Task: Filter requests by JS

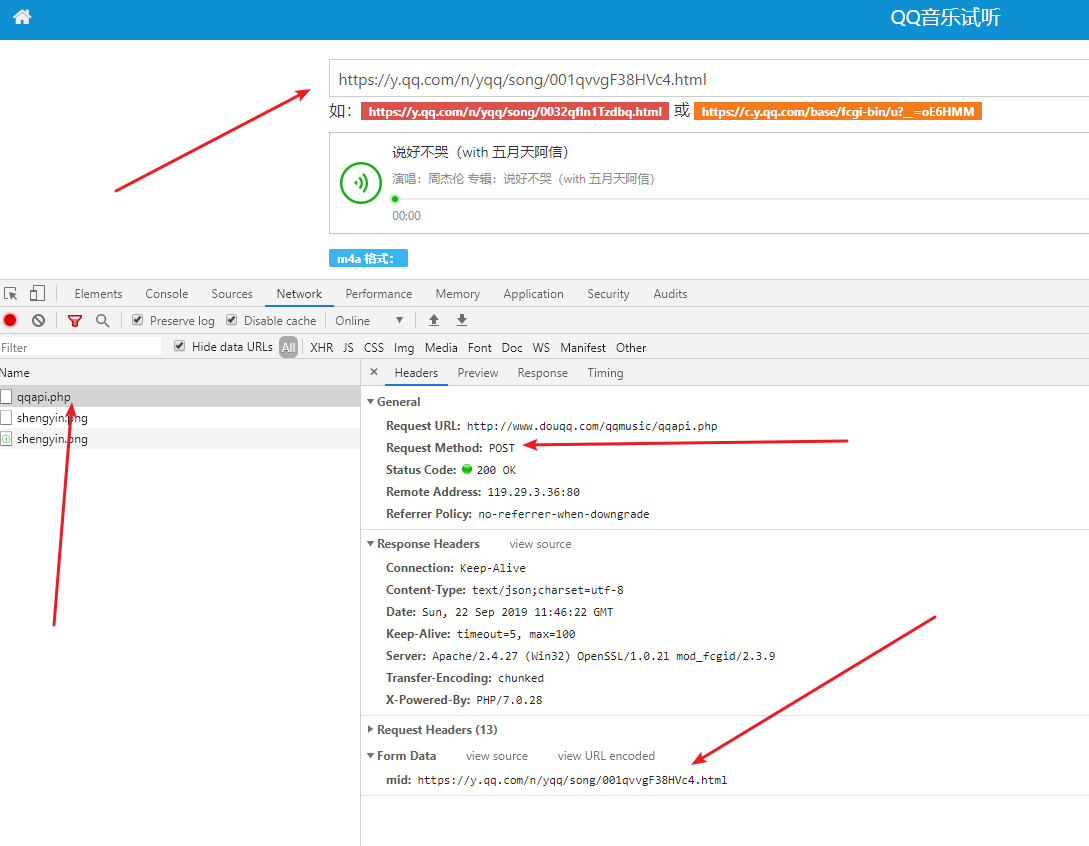Action: (x=349, y=347)
